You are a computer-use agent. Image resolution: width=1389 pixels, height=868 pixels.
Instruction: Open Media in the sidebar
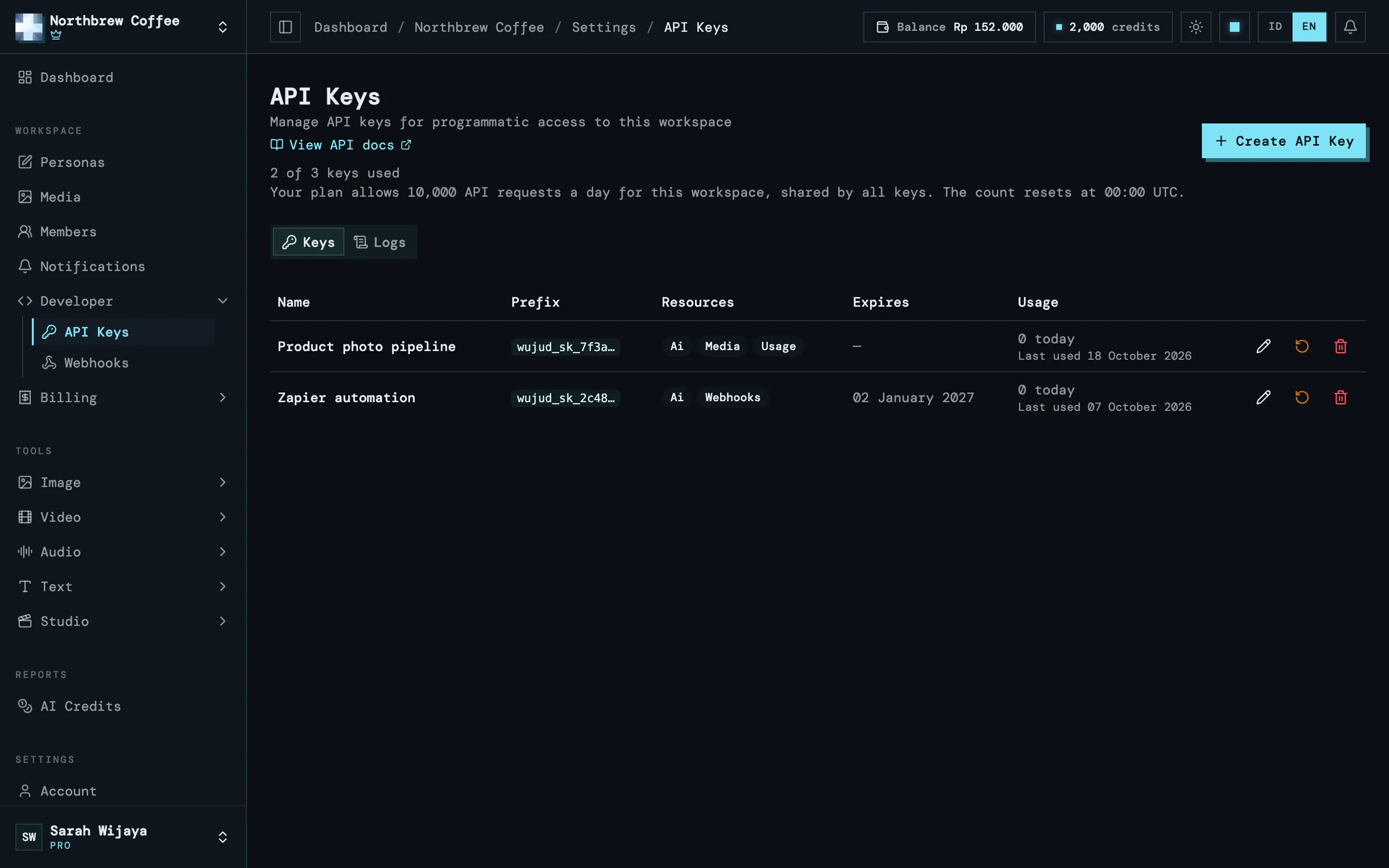coord(123,197)
